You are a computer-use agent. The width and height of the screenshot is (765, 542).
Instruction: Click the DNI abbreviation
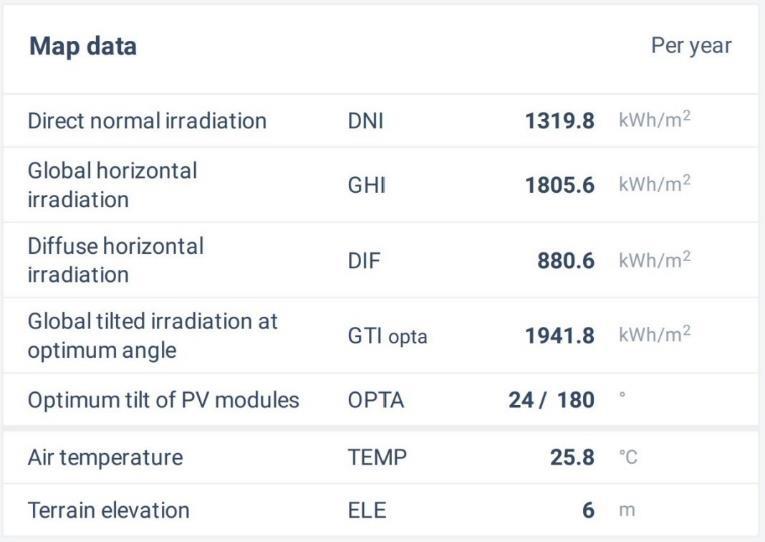pos(365,121)
